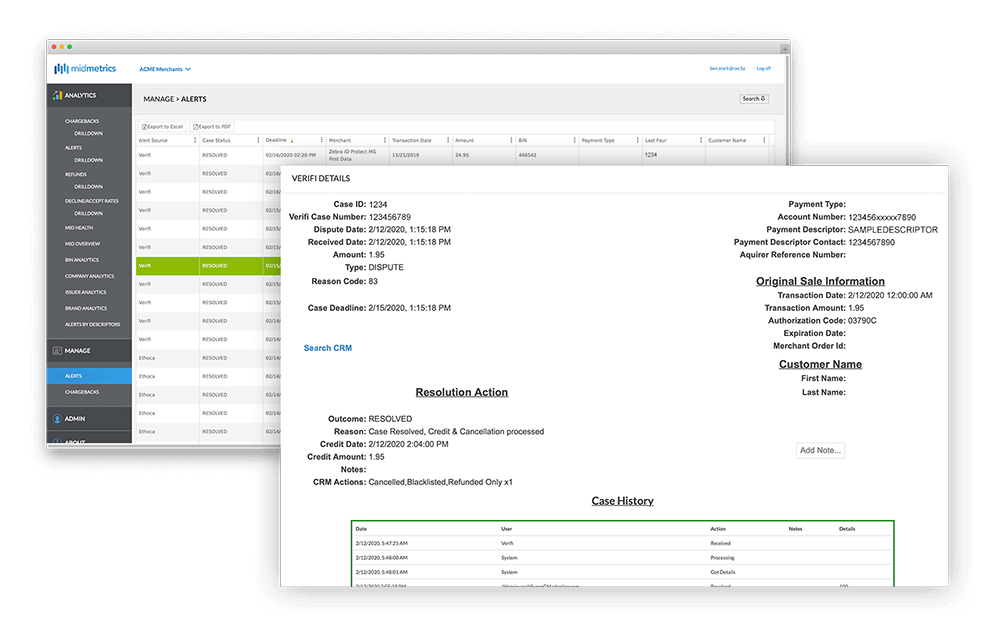1000x625 pixels.
Task: Click the Admin user icon in the sidebar
Action: [x=57, y=418]
